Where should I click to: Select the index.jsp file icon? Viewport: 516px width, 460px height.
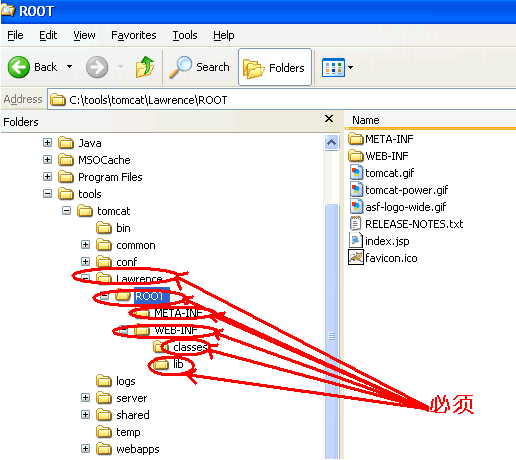356,240
